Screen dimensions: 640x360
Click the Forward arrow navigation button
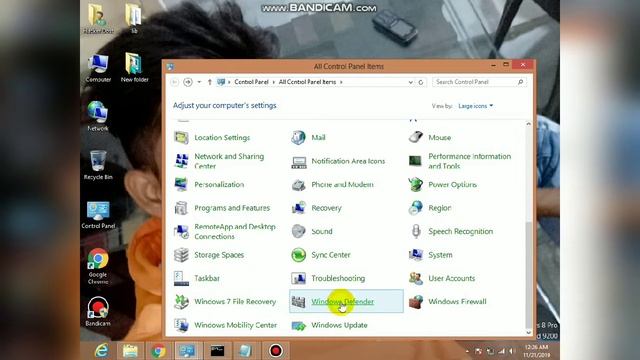tap(188, 82)
